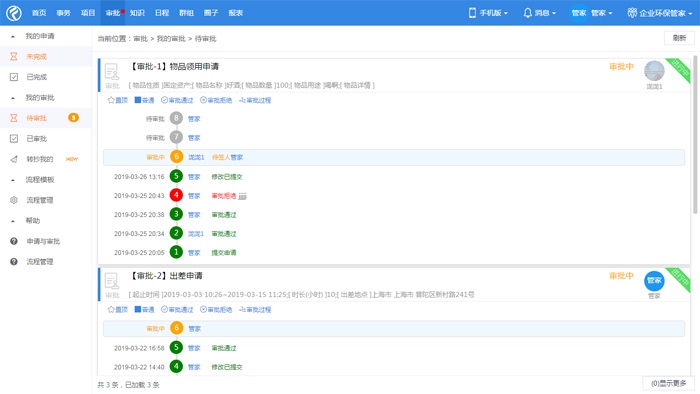700x394 pixels.
Task: Switch to the 报表 top menu tab
Action: [x=236, y=13]
